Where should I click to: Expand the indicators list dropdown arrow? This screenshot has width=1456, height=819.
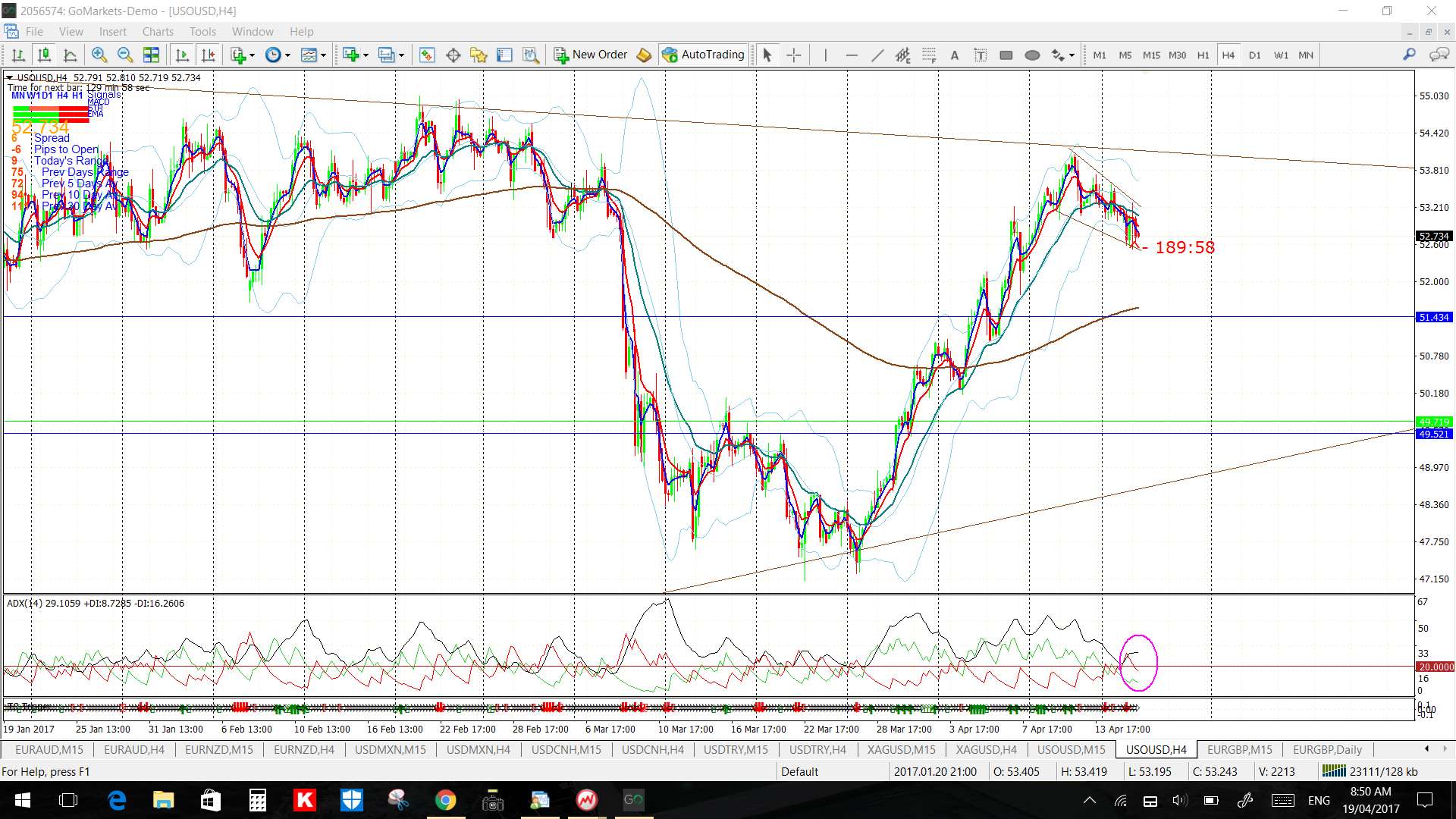[252, 55]
